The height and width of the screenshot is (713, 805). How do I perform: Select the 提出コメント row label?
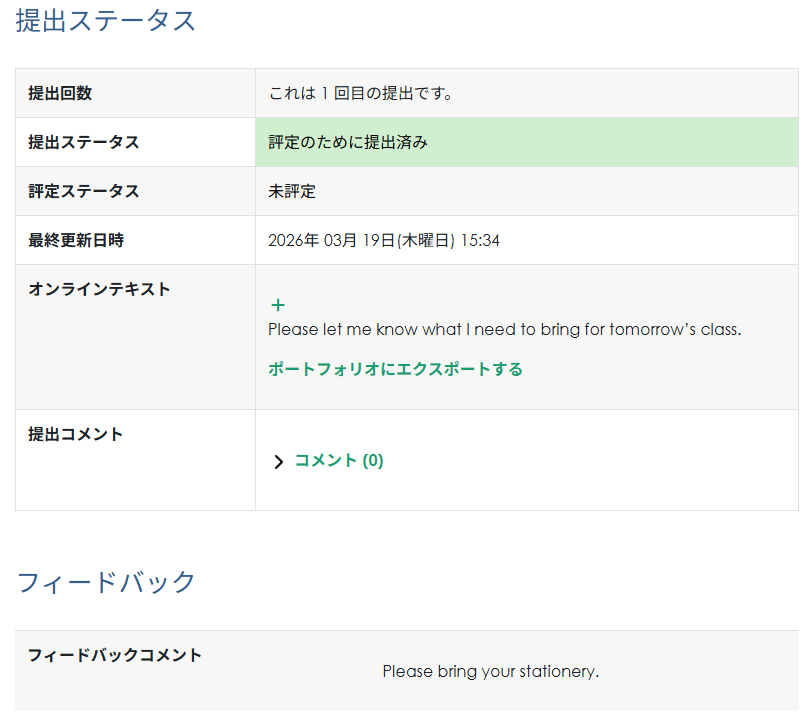75,434
